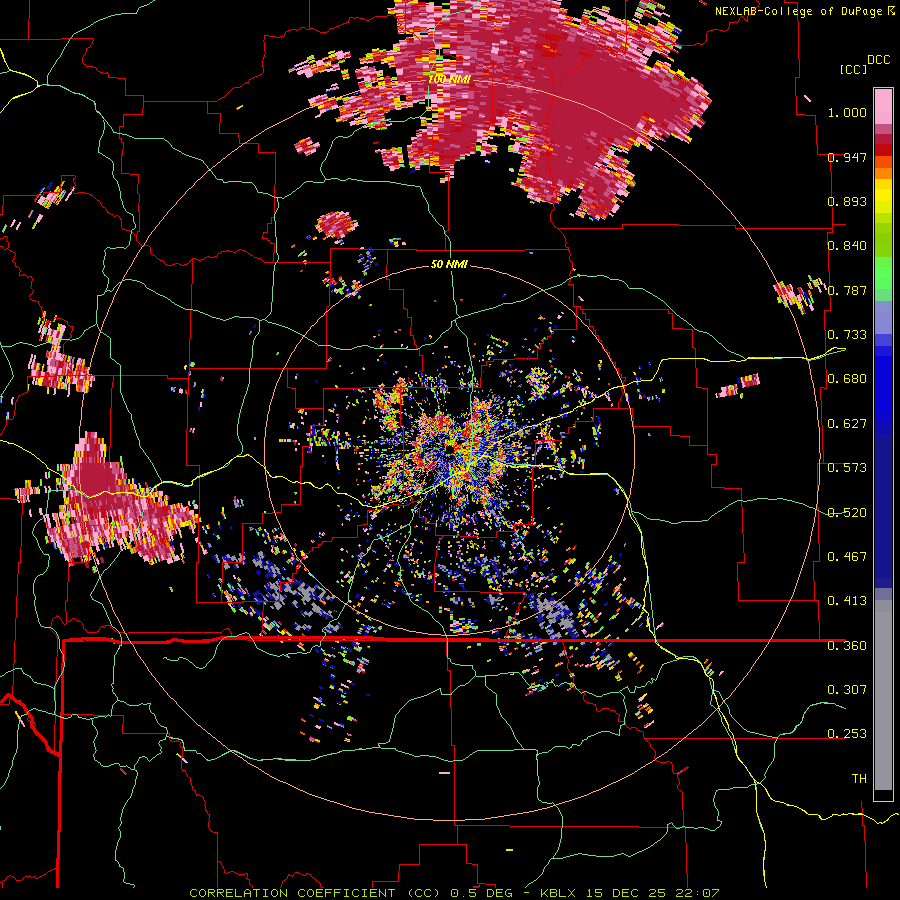The height and width of the screenshot is (900, 900).
Task: Pick the light pink top segment of color bar
Action: (883, 106)
